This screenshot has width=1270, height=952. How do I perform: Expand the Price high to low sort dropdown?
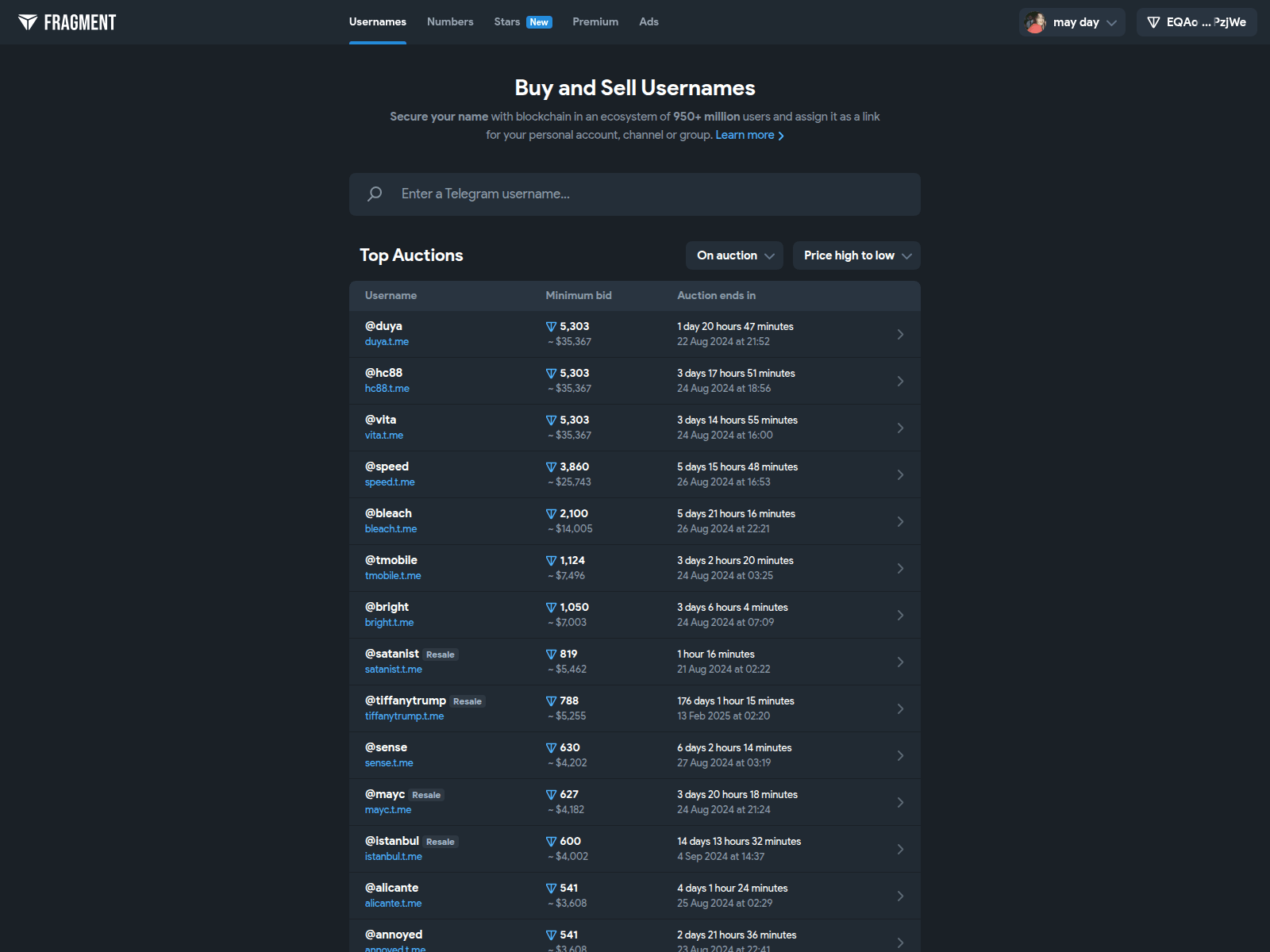click(856, 255)
